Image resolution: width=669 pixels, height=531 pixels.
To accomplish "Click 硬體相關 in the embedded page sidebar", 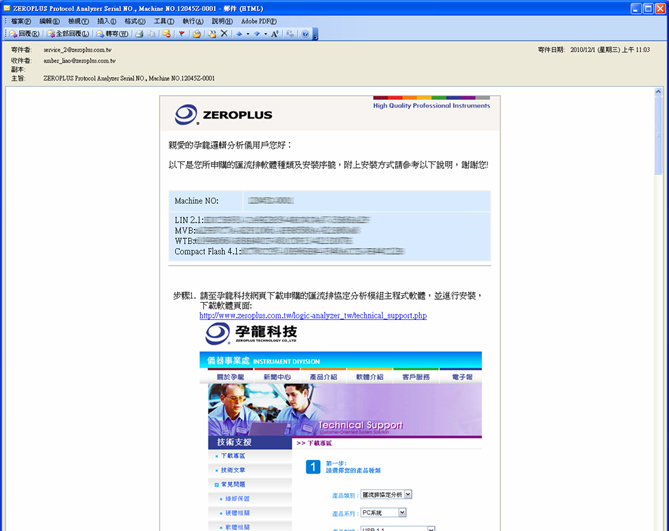I will click(x=237, y=513).
